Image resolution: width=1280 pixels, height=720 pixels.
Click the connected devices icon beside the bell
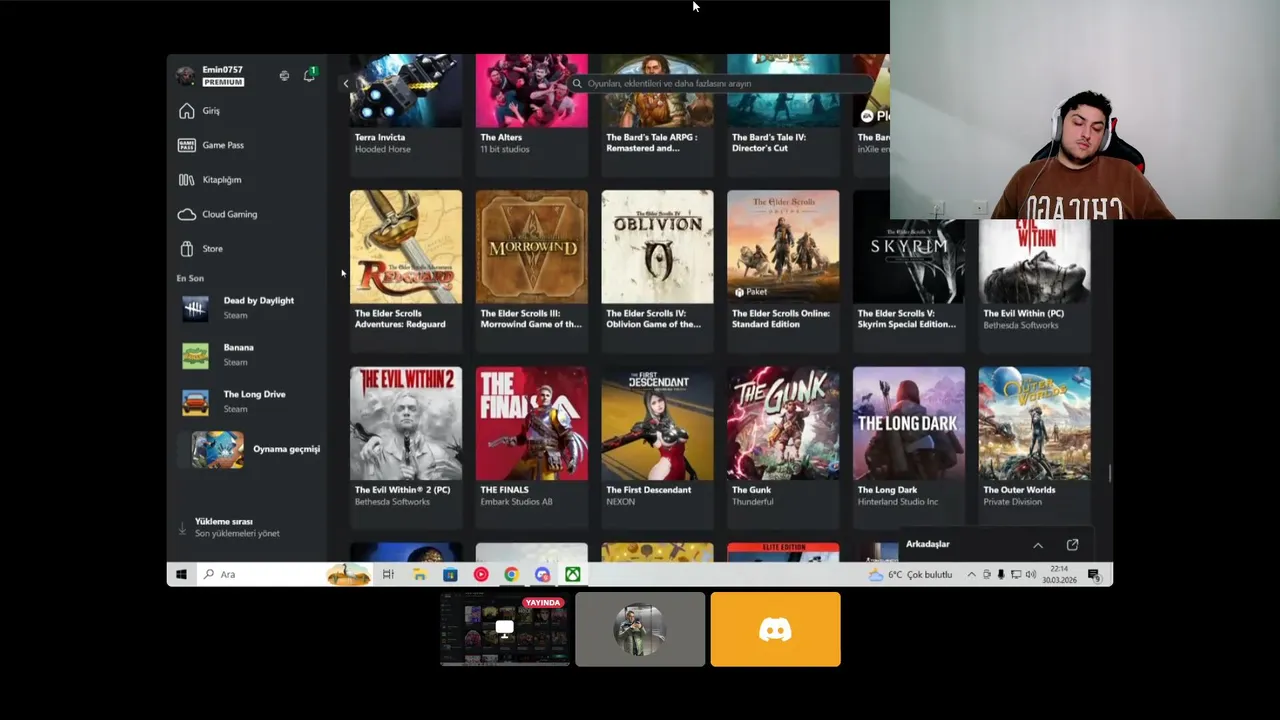(284, 76)
